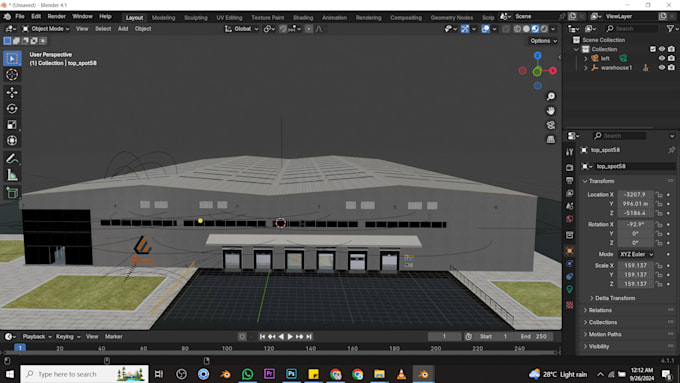Toggle lock on Scale X
The image size is (680, 383).
click(659, 265)
